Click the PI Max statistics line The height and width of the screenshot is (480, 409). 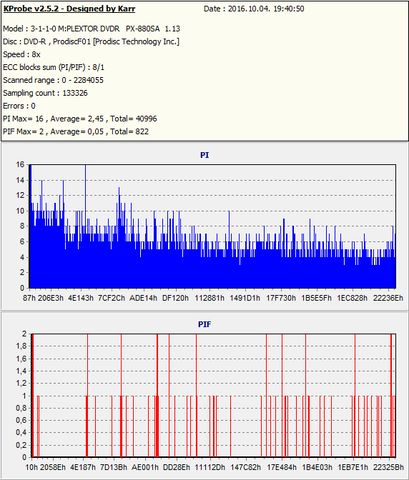click(x=80, y=119)
